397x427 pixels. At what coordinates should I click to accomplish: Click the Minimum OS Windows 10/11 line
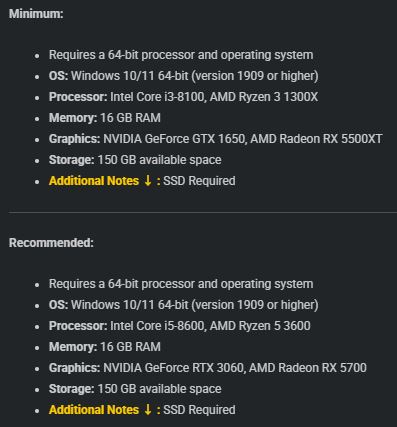click(x=184, y=76)
